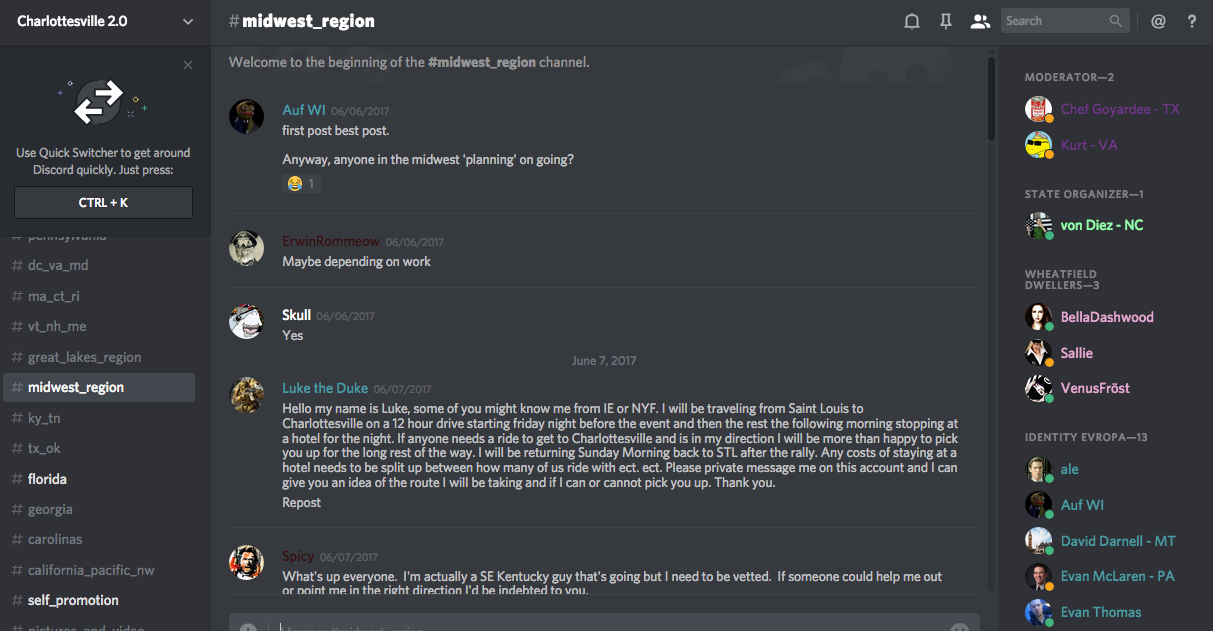The image size is (1213, 631).
Task: Switch to the great_lakes_region channel
Action: tap(85, 357)
